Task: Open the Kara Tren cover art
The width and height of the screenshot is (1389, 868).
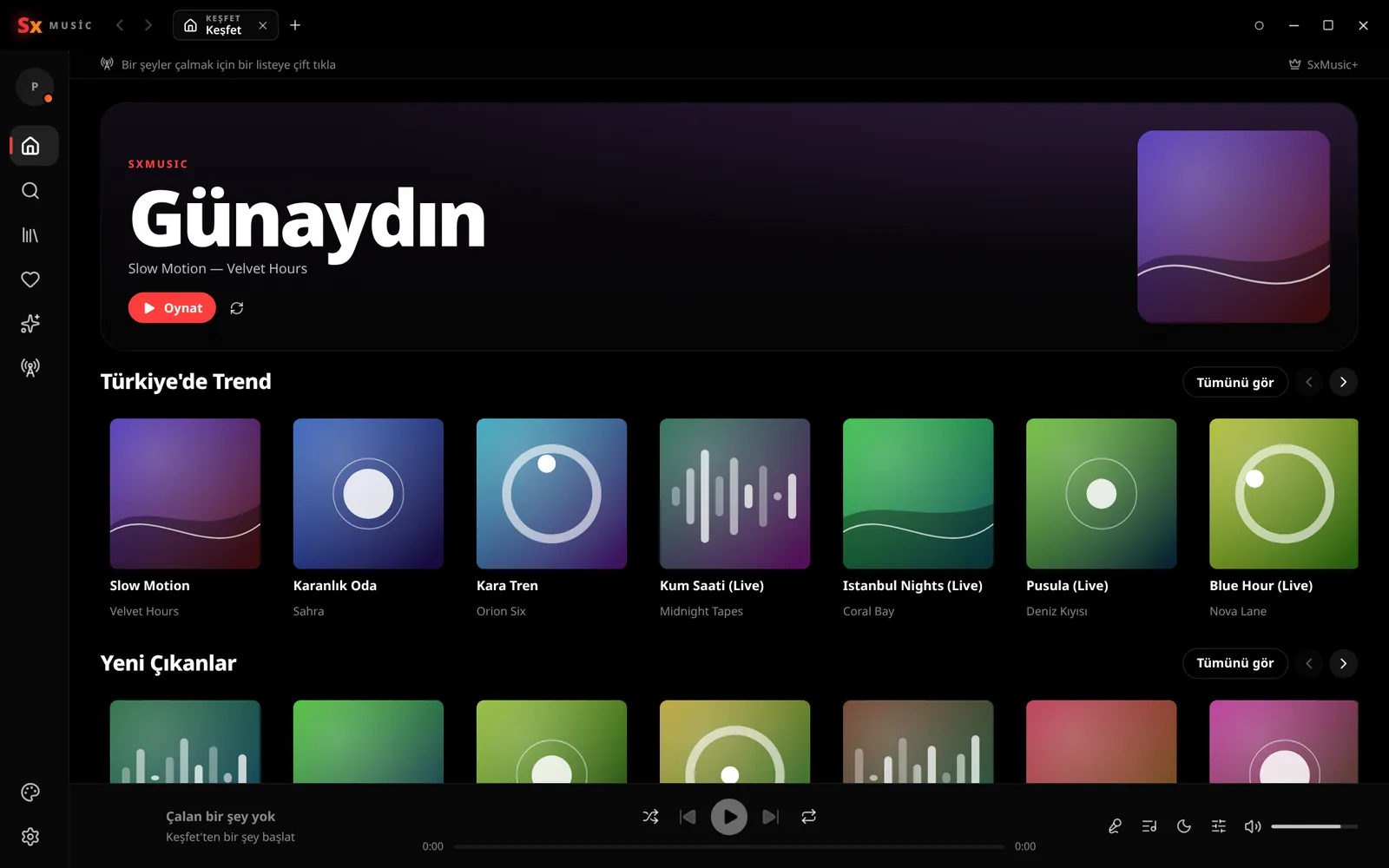Action: click(551, 494)
